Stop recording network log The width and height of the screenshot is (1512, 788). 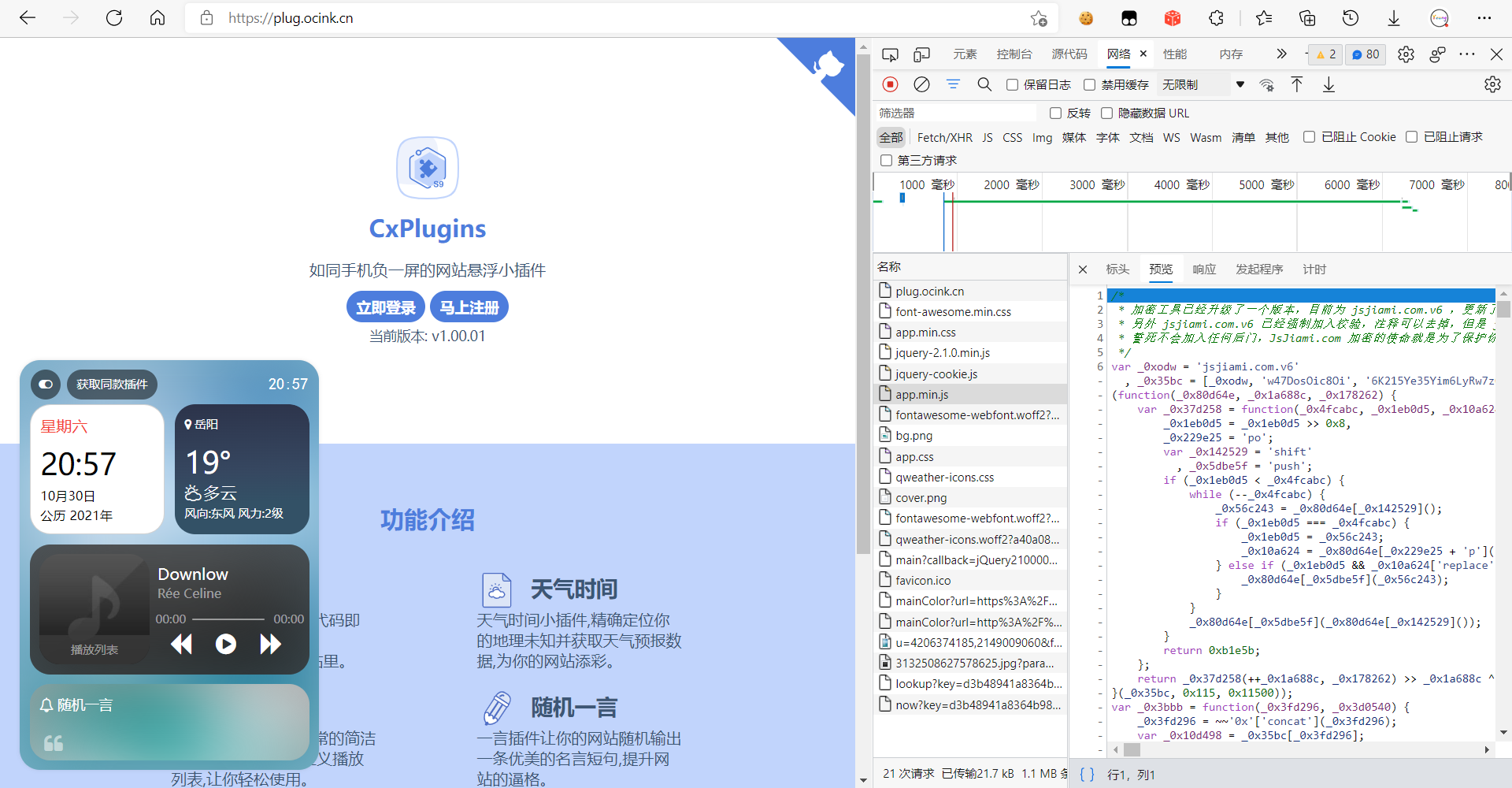(x=890, y=84)
